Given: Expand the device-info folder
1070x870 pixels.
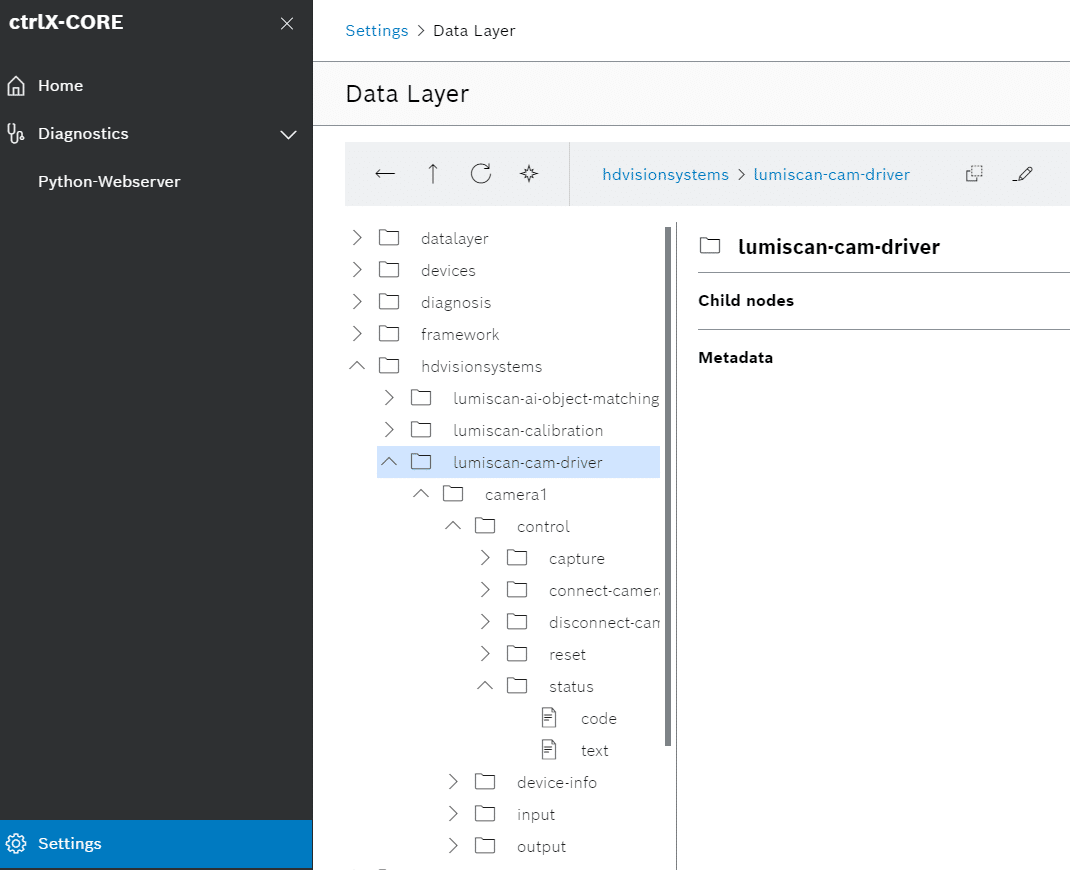Looking at the screenshot, I should [x=453, y=783].
